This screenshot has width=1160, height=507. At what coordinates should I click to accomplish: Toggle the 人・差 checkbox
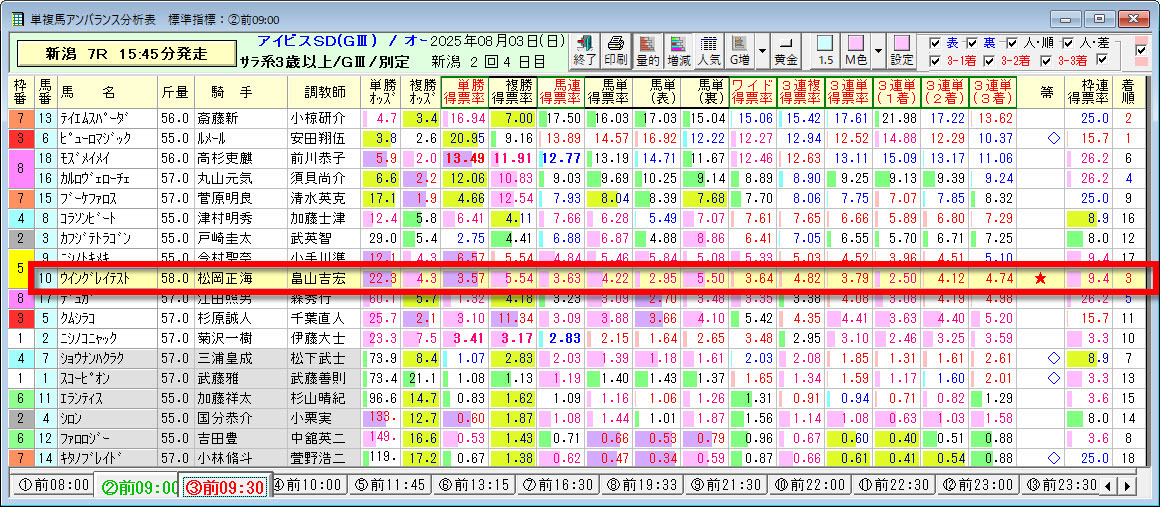click(x=1068, y=43)
